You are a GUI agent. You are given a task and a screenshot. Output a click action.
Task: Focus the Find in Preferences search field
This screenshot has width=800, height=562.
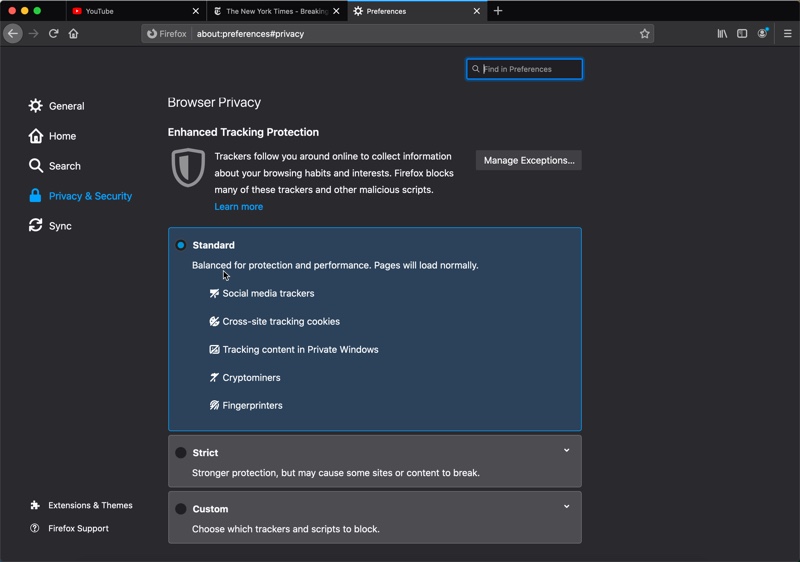coord(524,69)
